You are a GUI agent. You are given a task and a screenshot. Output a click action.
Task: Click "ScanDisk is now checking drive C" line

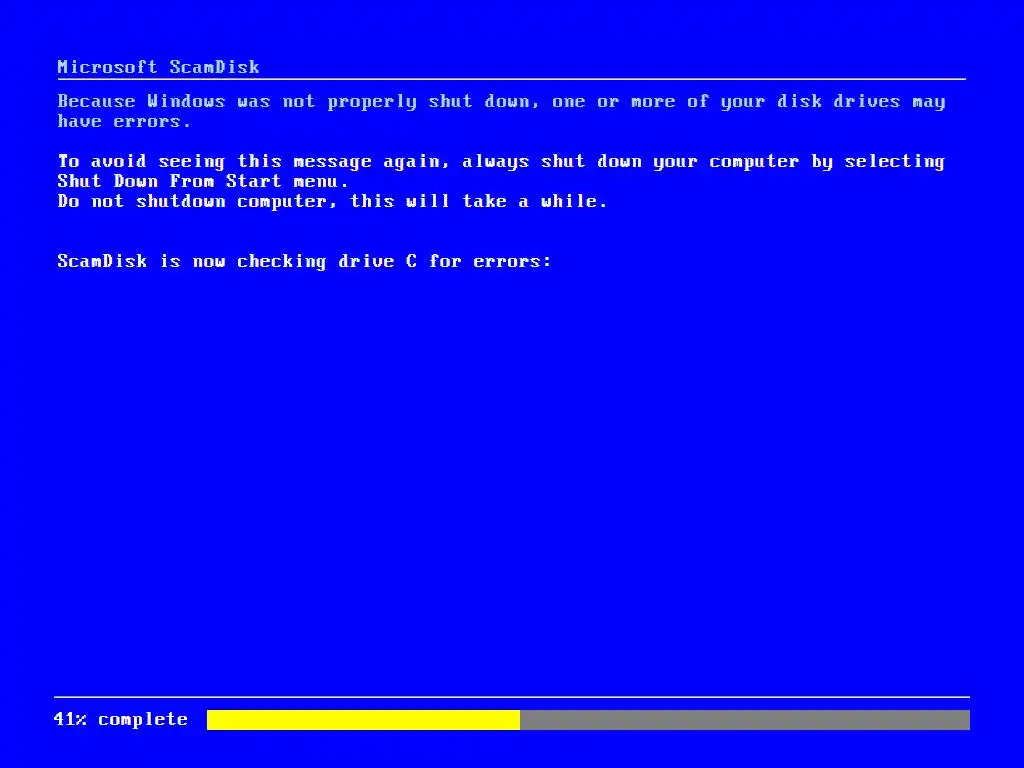click(x=304, y=261)
